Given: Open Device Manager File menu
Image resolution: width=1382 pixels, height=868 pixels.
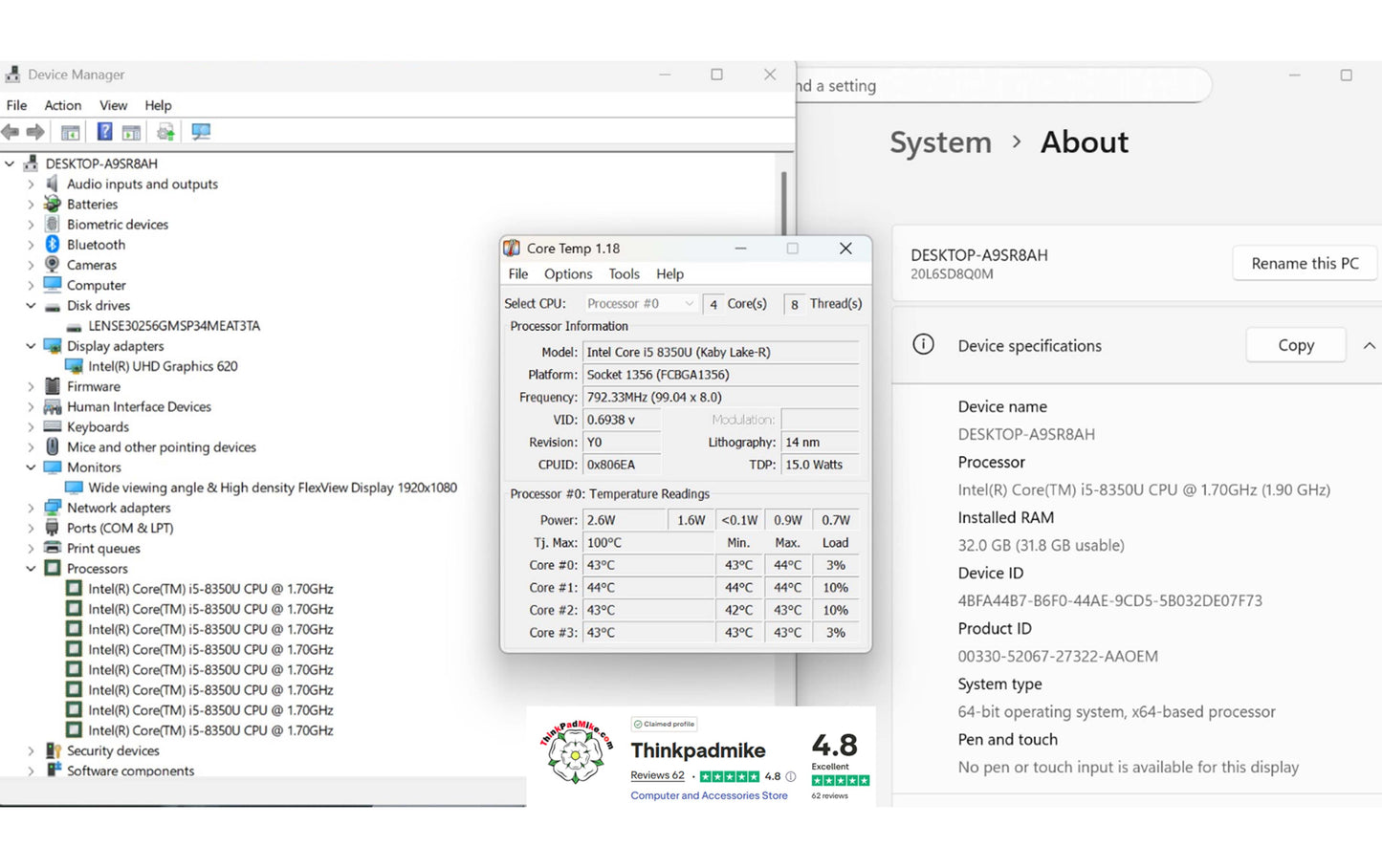Looking at the screenshot, I should [17, 105].
